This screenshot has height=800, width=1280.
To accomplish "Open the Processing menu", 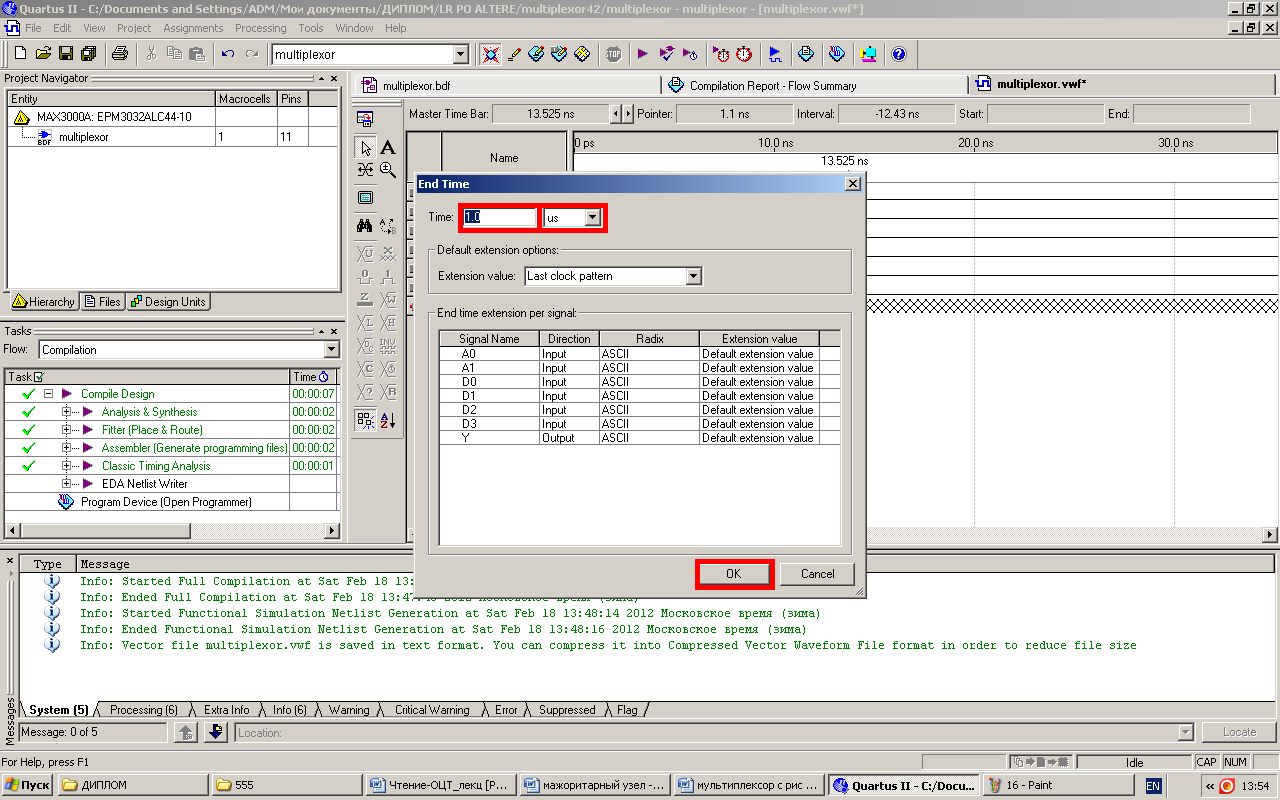I will 260,28.
